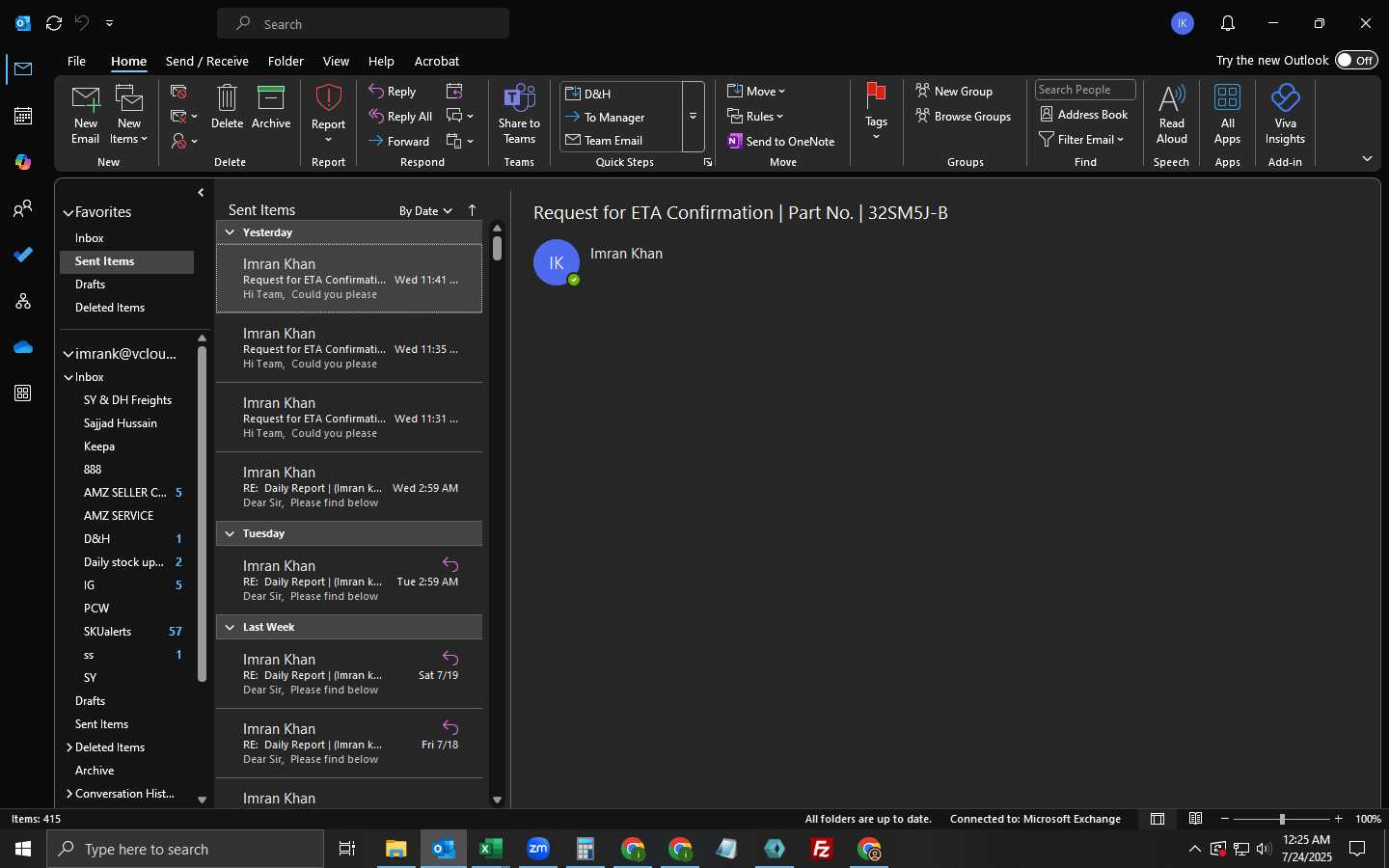Forward the selected message

(x=399, y=141)
